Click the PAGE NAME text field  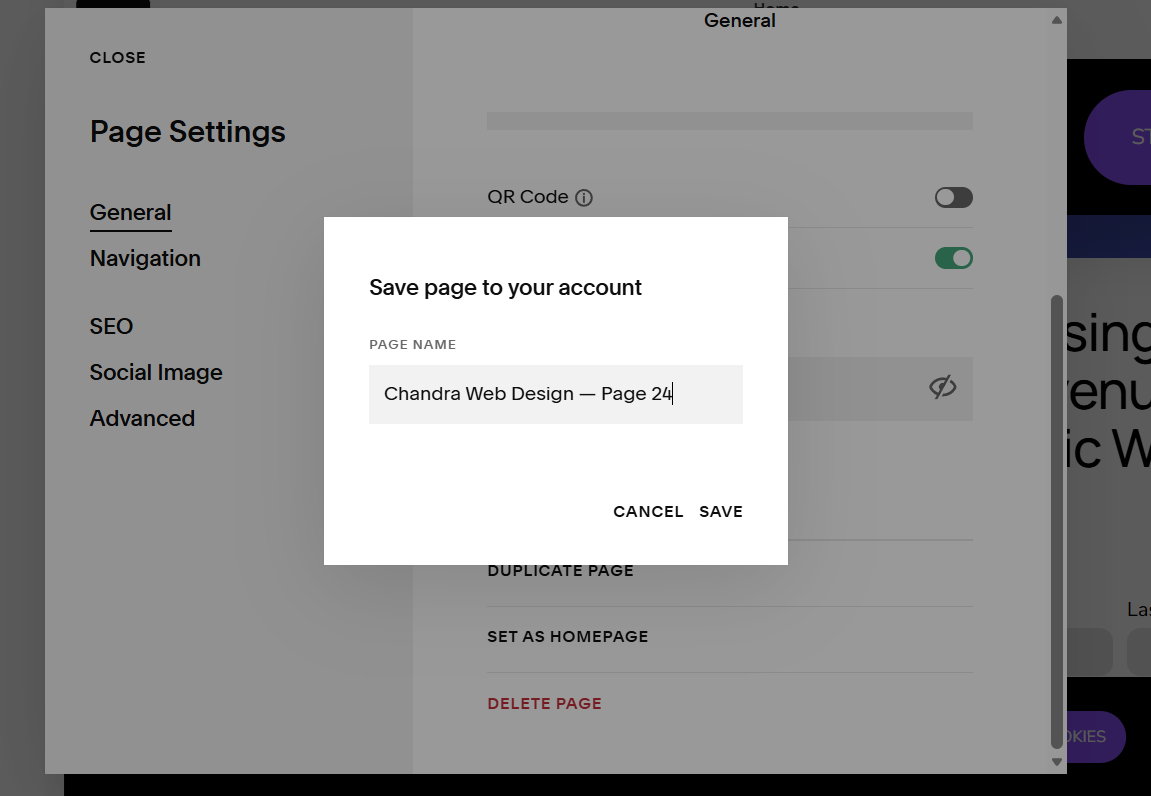(x=556, y=394)
